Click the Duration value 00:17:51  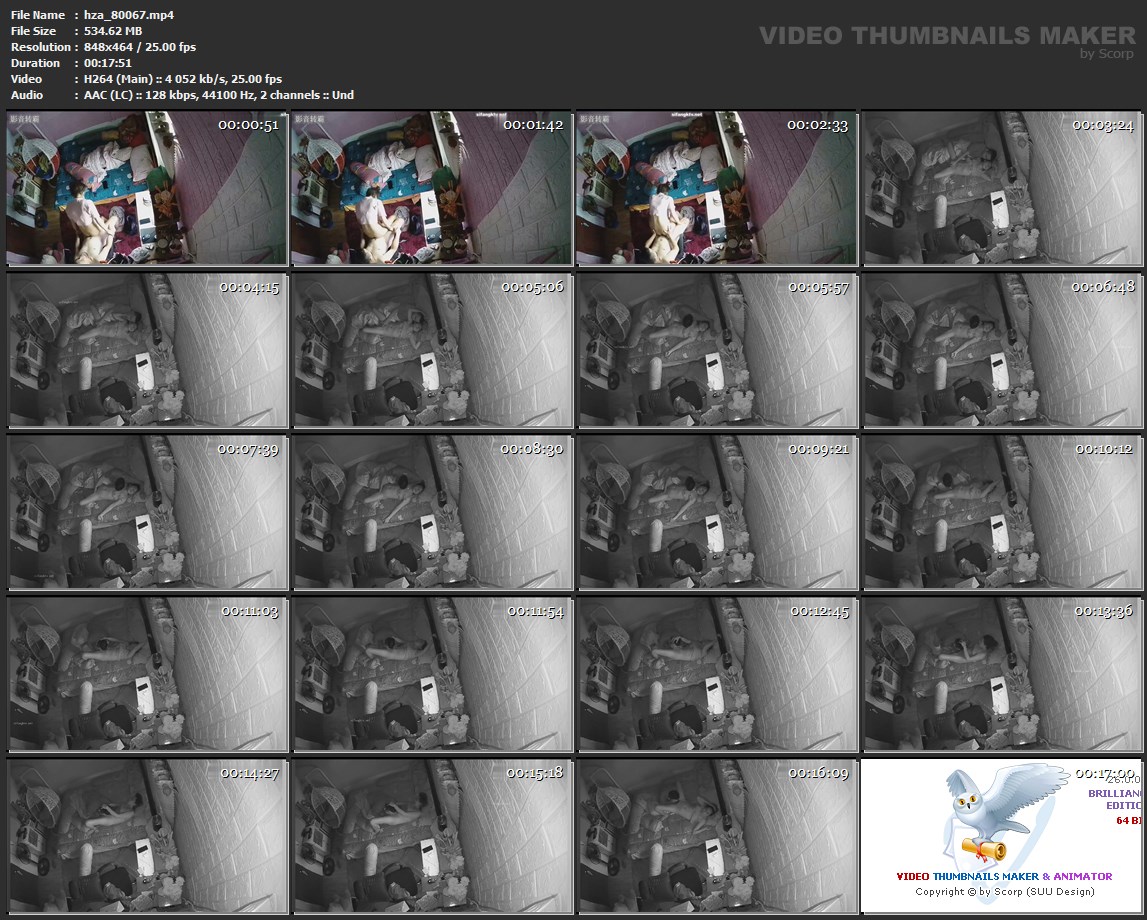point(110,63)
